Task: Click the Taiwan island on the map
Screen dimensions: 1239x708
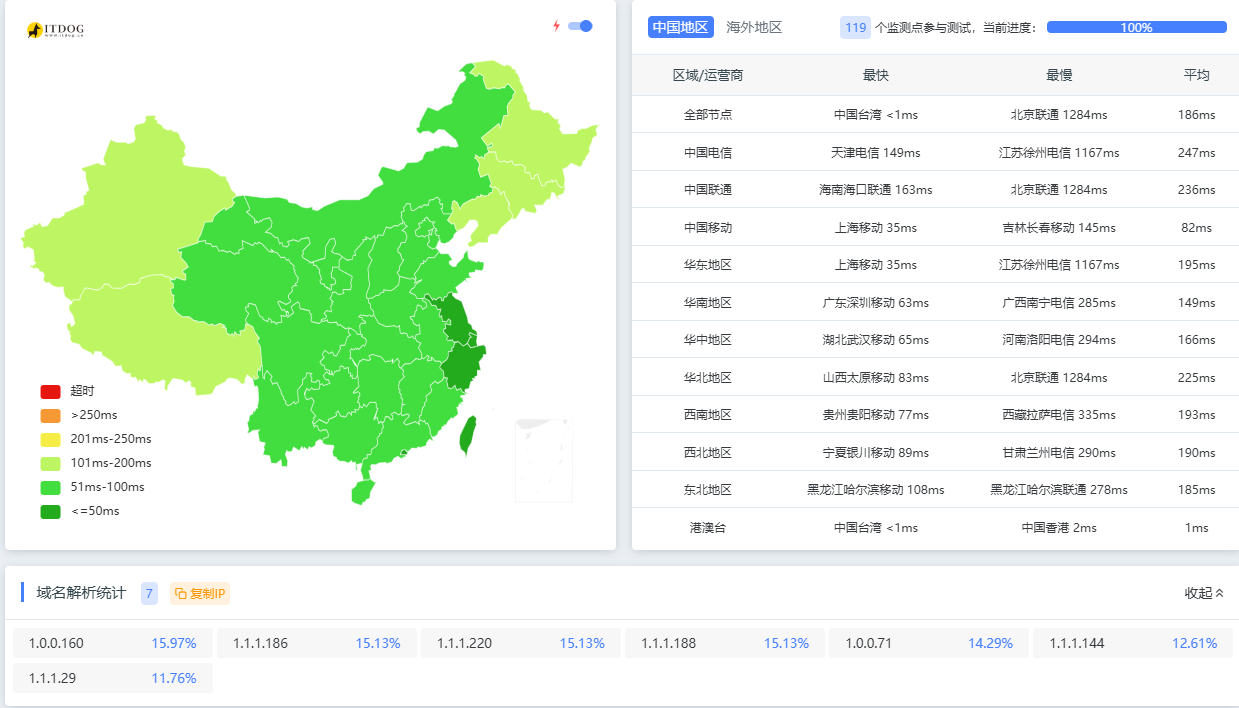Action: click(467, 434)
